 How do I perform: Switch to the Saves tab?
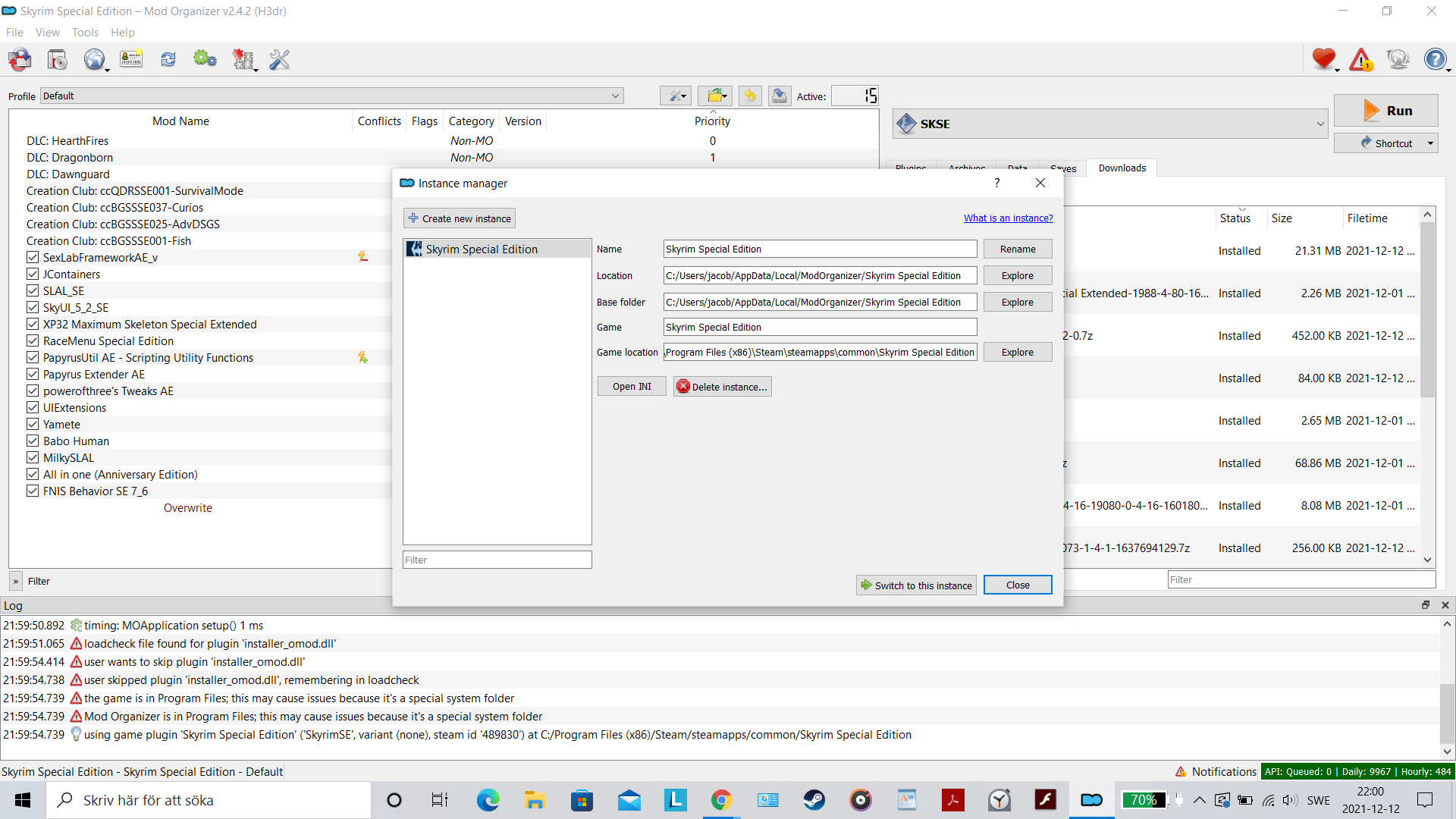(x=1063, y=168)
